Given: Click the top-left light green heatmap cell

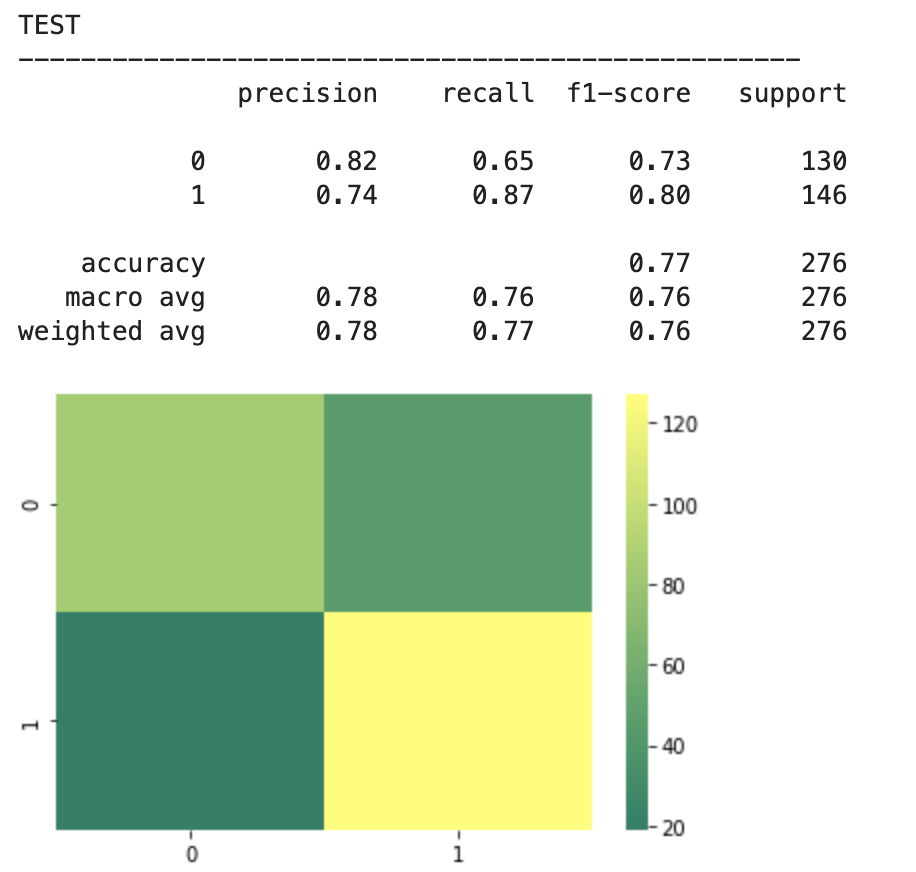Looking at the screenshot, I should point(190,502).
